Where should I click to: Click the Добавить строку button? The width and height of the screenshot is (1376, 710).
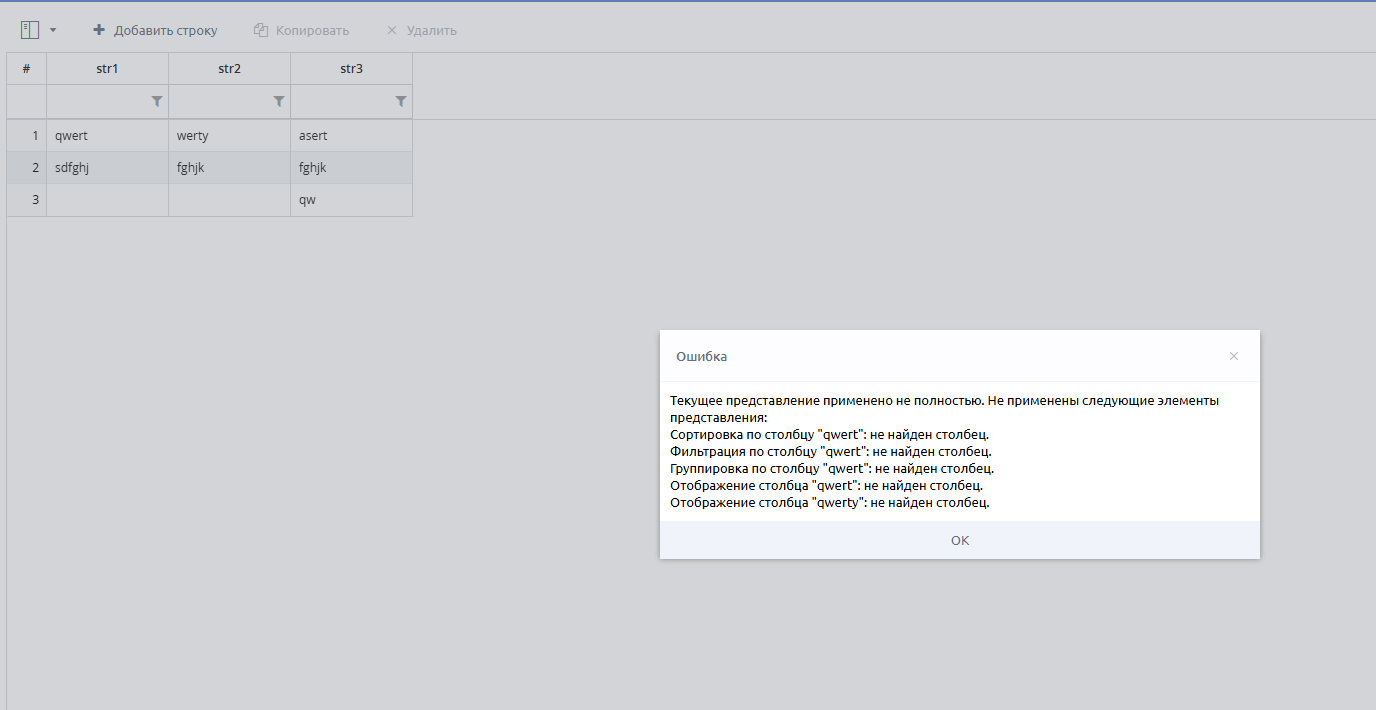click(x=155, y=30)
